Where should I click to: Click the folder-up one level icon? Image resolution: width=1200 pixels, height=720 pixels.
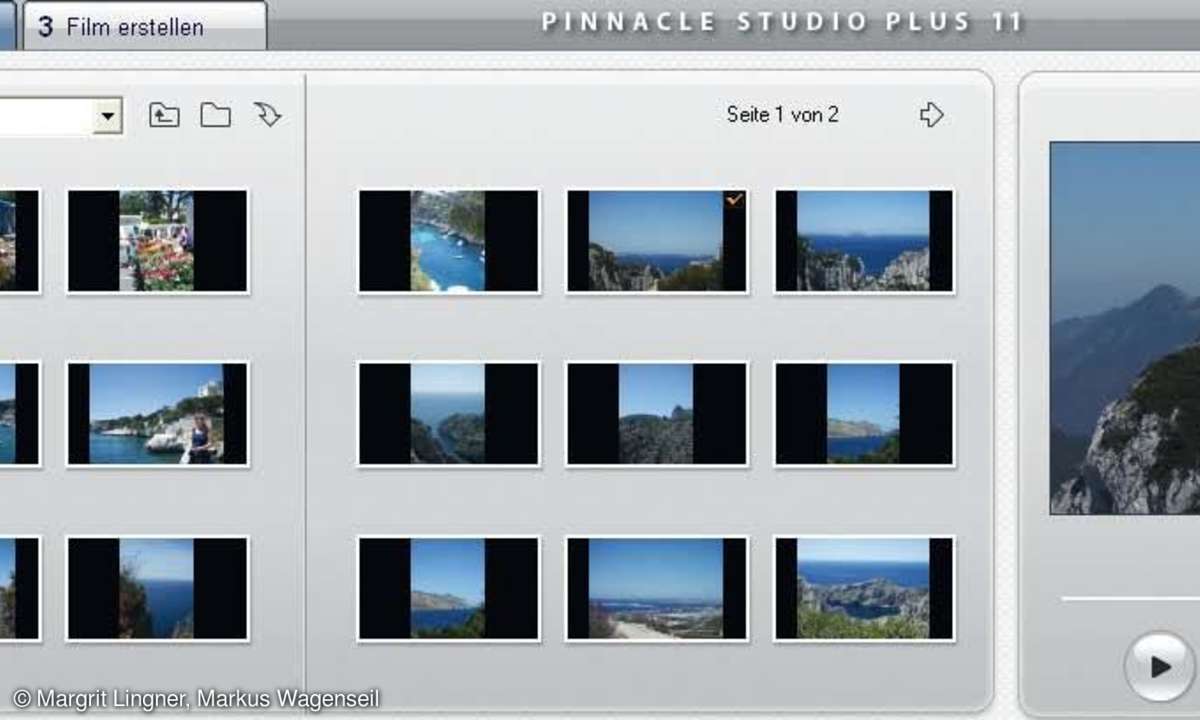[x=164, y=115]
